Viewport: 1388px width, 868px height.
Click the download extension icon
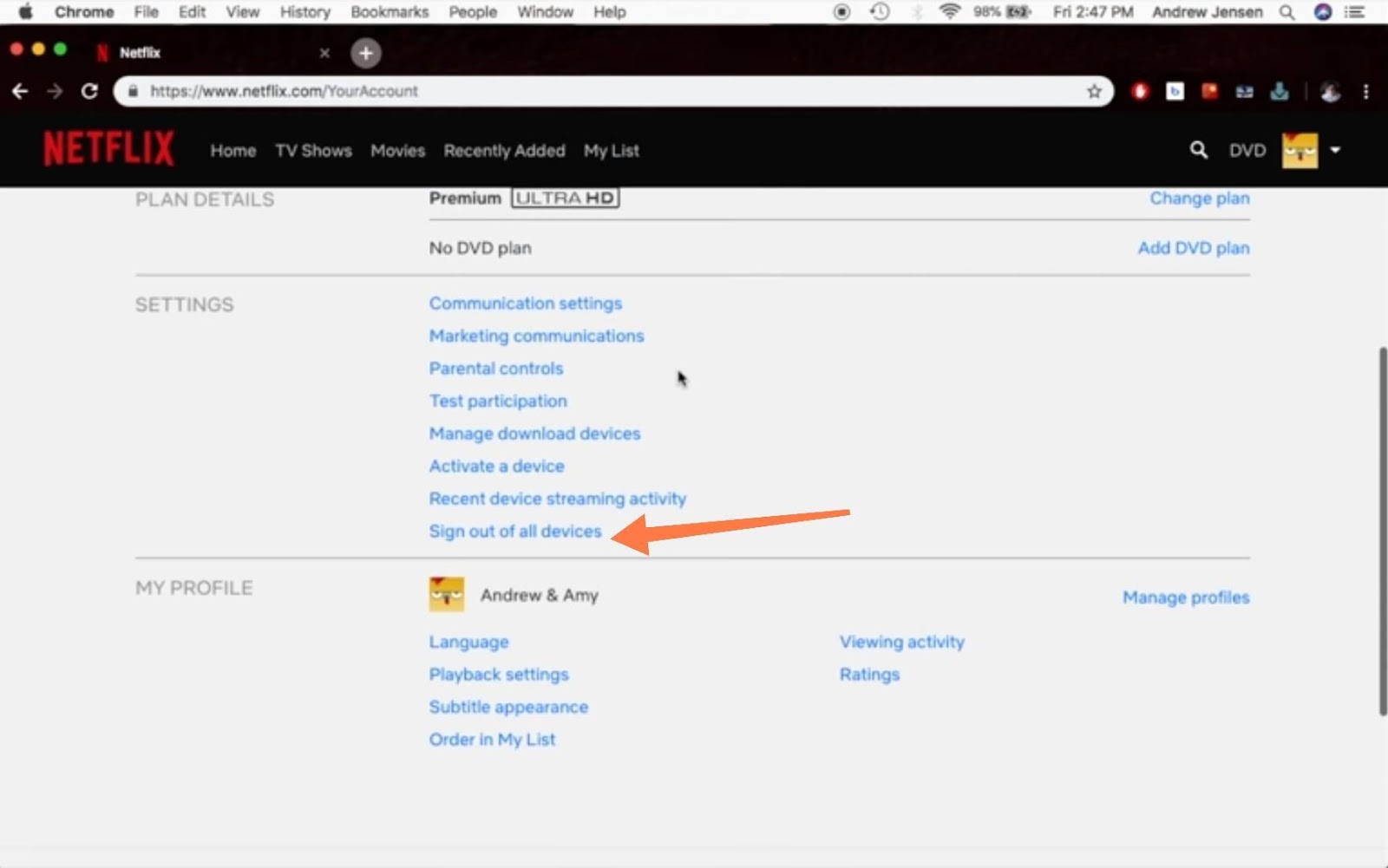[x=1280, y=91]
